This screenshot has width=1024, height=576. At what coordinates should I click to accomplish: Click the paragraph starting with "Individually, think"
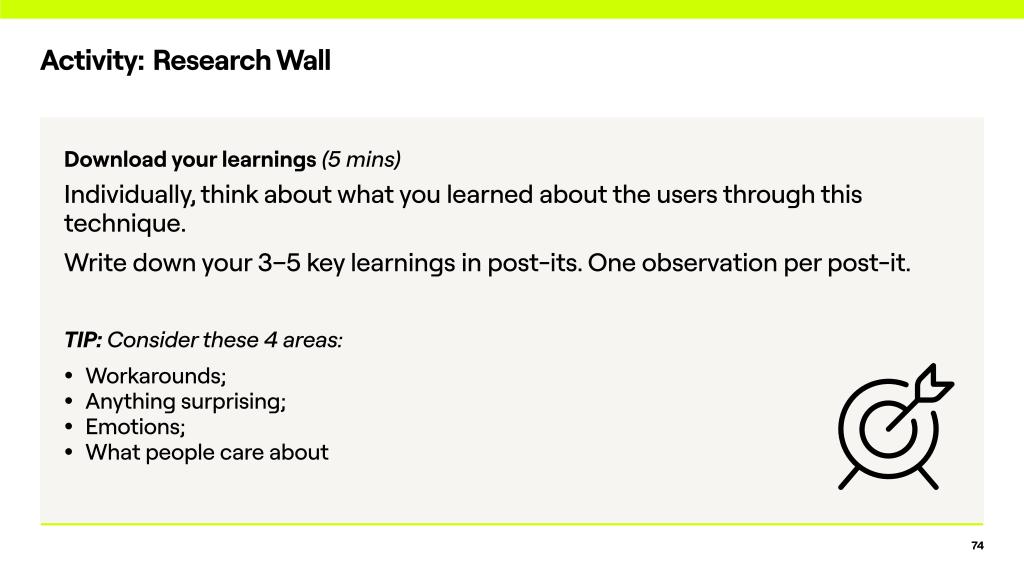pyautogui.click(x=462, y=195)
